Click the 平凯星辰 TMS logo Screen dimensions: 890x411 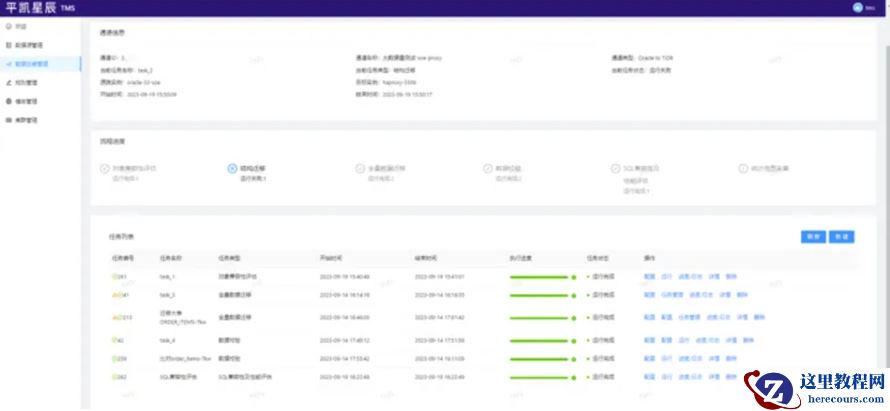[x=40, y=8]
